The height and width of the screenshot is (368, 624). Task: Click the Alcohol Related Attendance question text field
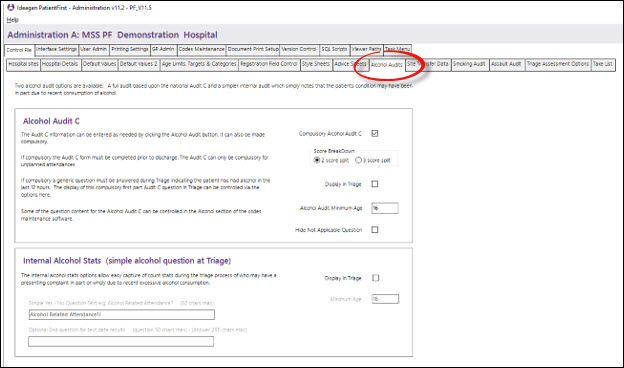[x=122, y=314]
